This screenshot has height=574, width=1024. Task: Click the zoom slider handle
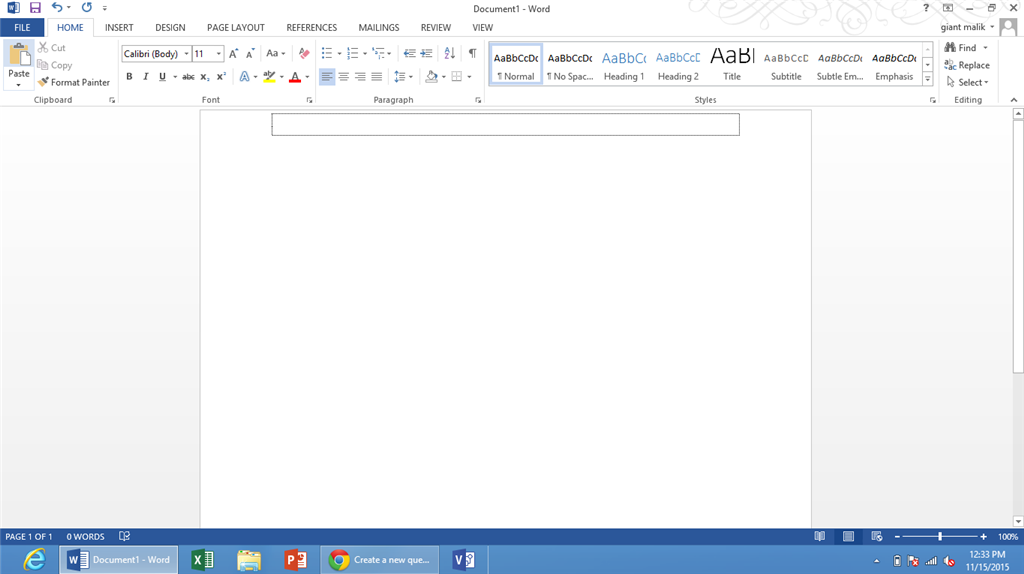pyautogui.click(x=940, y=536)
